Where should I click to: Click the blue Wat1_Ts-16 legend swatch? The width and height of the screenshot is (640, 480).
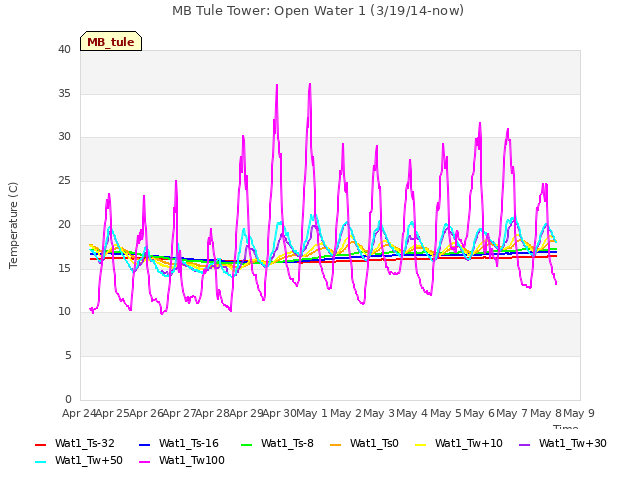144,444
